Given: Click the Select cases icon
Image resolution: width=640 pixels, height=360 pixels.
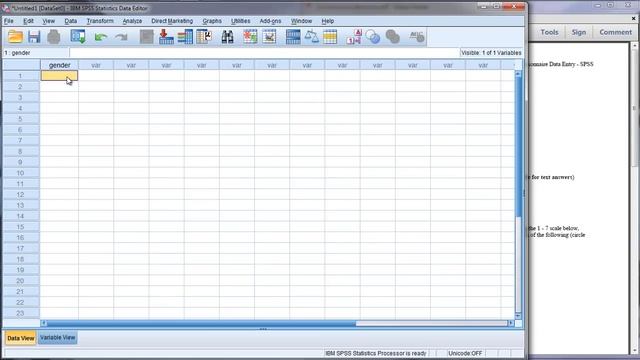Looking at the screenshot, I should click(x=330, y=37).
